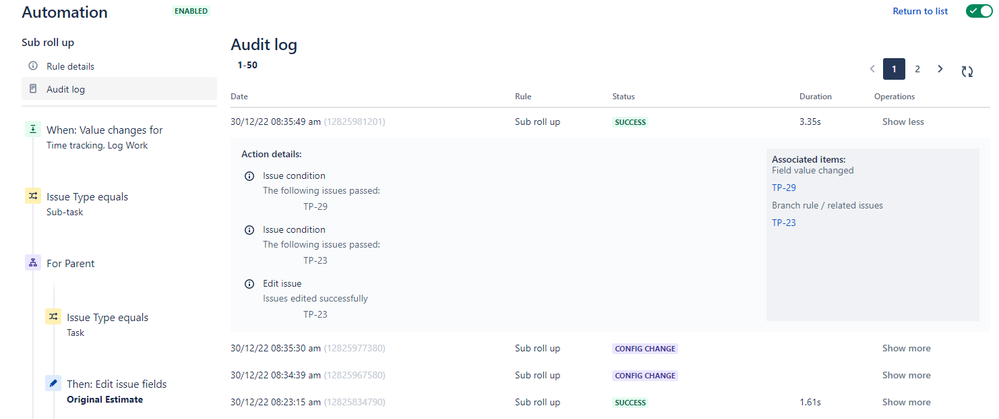Select page 2 in pagination

(x=917, y=69)
